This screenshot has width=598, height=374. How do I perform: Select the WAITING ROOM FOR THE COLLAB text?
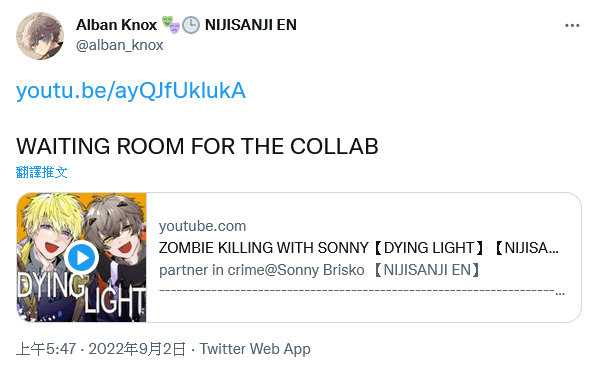(197, 146)
